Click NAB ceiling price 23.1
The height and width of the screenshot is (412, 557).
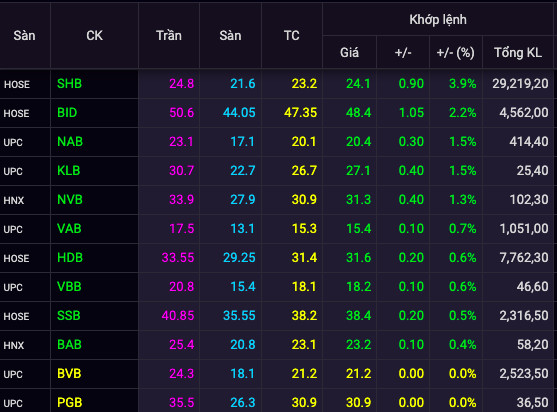pyautogui.click(x=181, y=142)
